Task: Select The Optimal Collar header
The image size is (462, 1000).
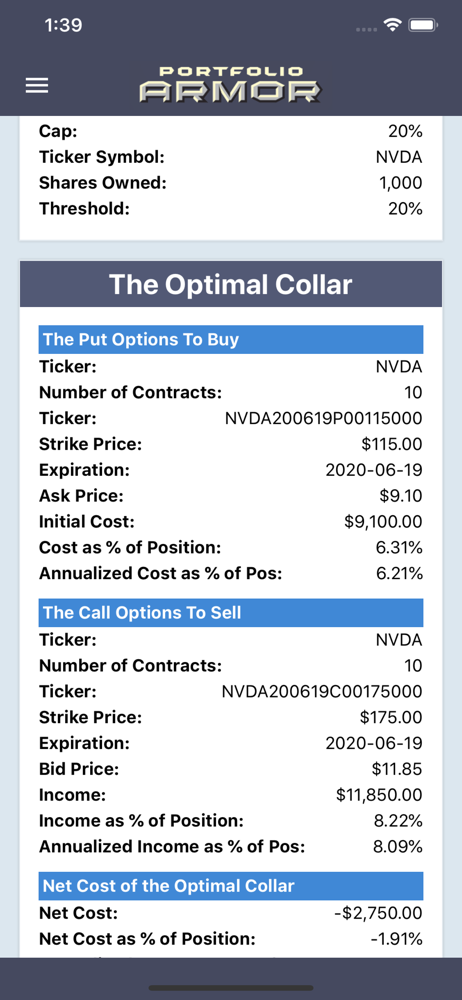Action: tap(231, 284)
